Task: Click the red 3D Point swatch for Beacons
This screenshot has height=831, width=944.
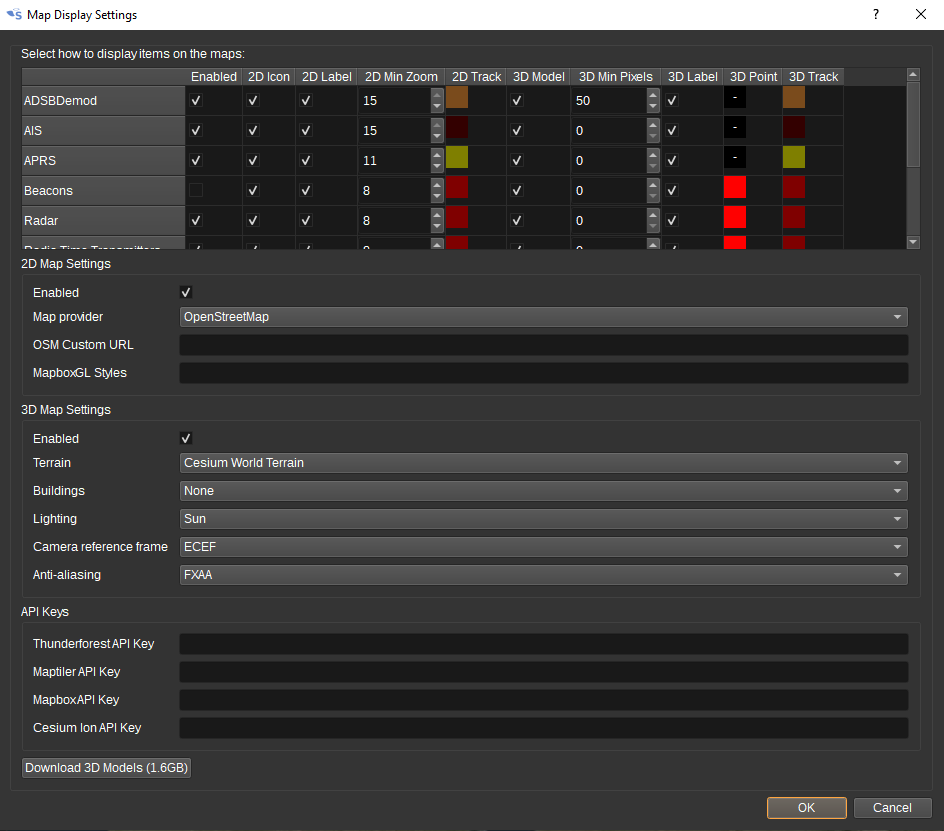Action: pyautogui.click(x=737, y=187)
